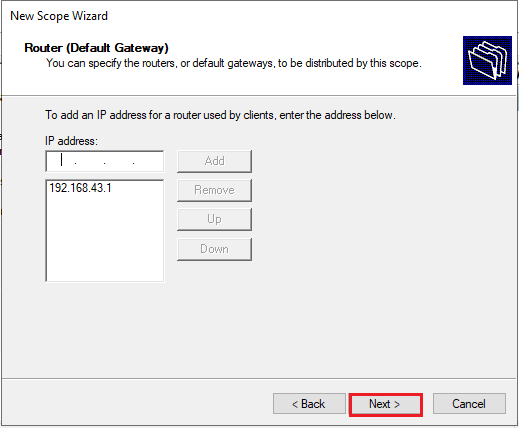Click the Add router address button
This screenshot has height=428, width=519.
[214, 161]
